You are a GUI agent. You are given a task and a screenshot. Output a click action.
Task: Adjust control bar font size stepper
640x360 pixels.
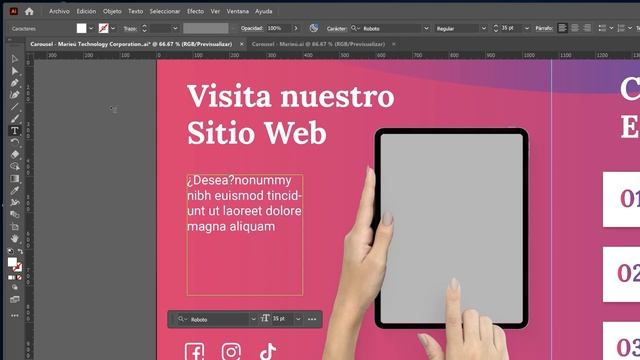(496, 29)
